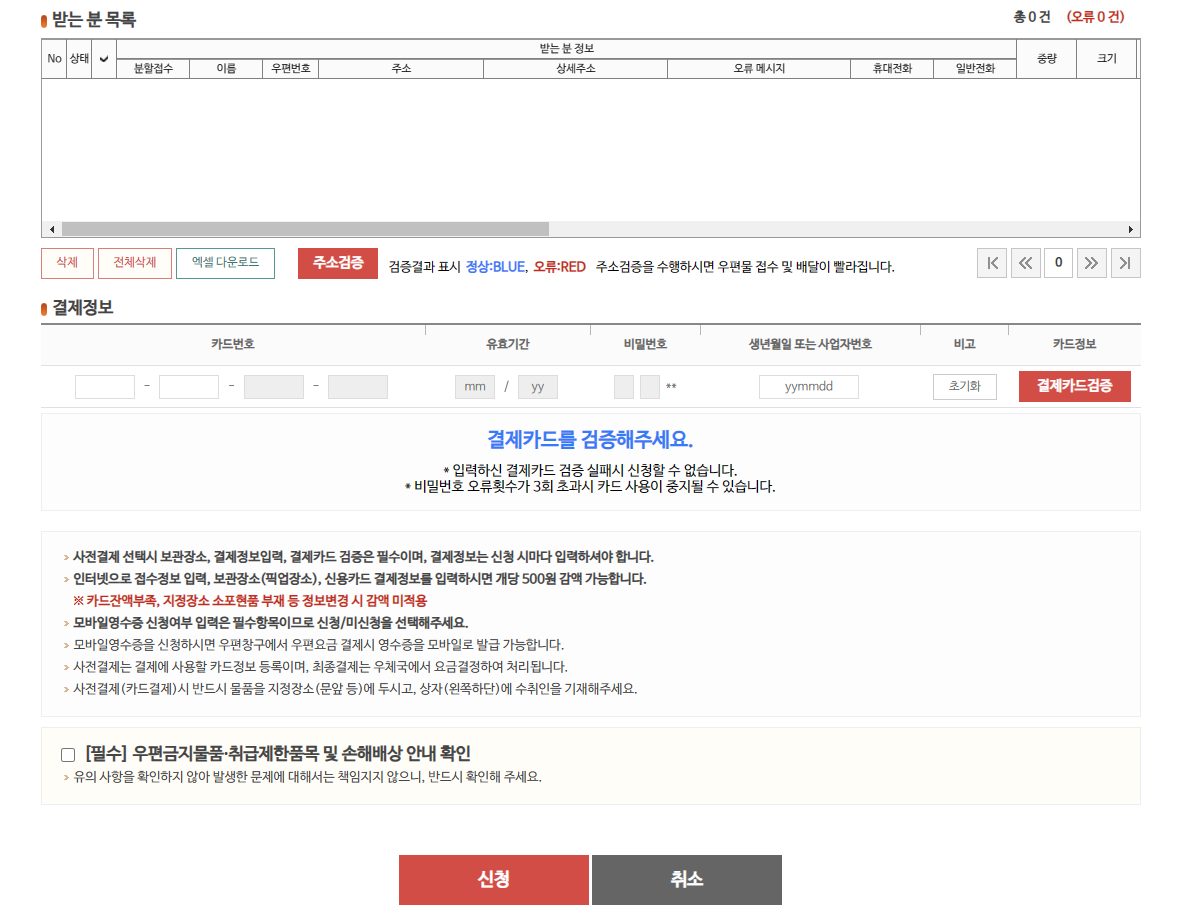Viewport: 1179px width, 913px height.
Task: Click the first card number input field
Action: [x=104, y=386]
